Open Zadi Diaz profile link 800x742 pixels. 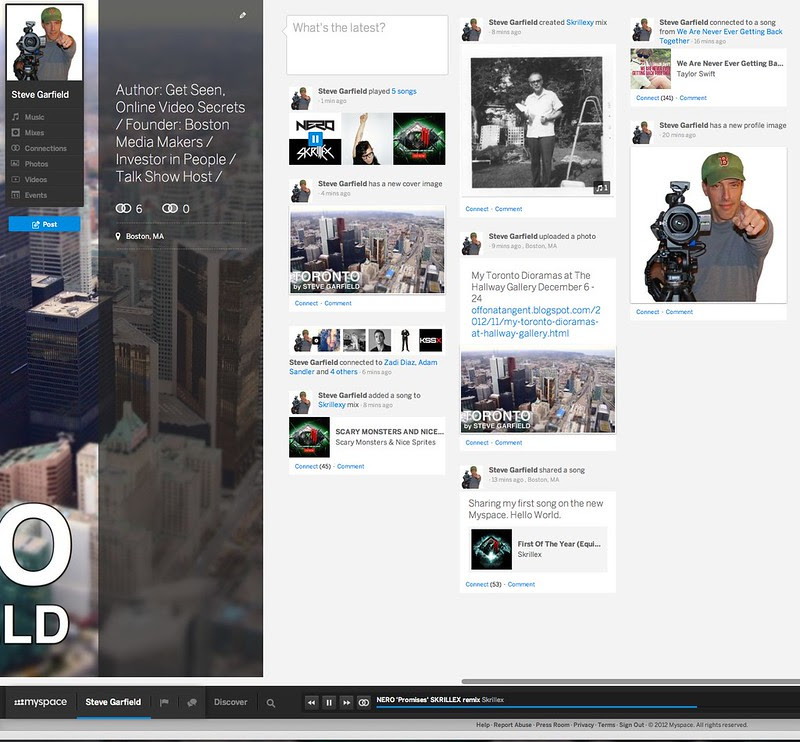tap(399, 362)
